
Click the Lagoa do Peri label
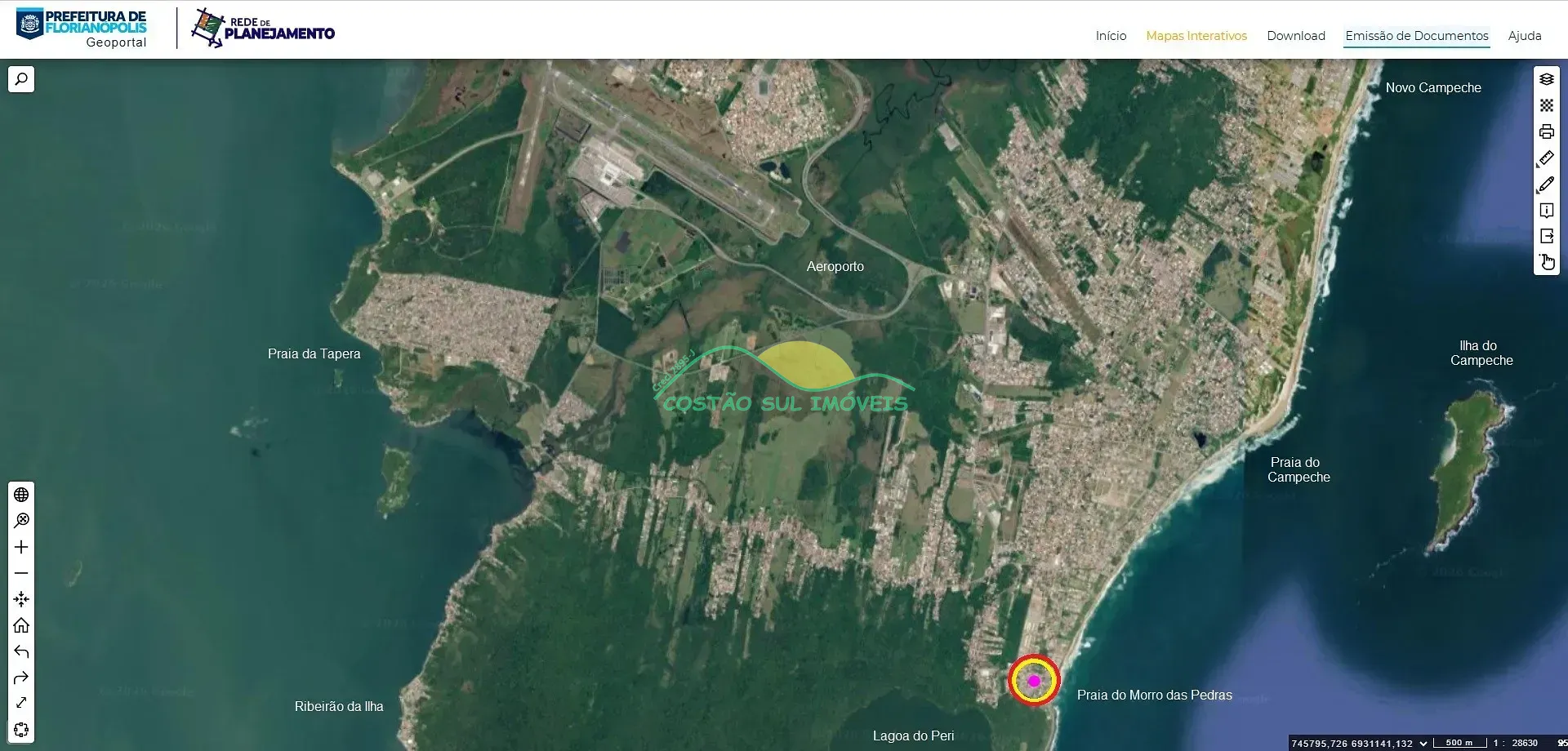[913, 736]
